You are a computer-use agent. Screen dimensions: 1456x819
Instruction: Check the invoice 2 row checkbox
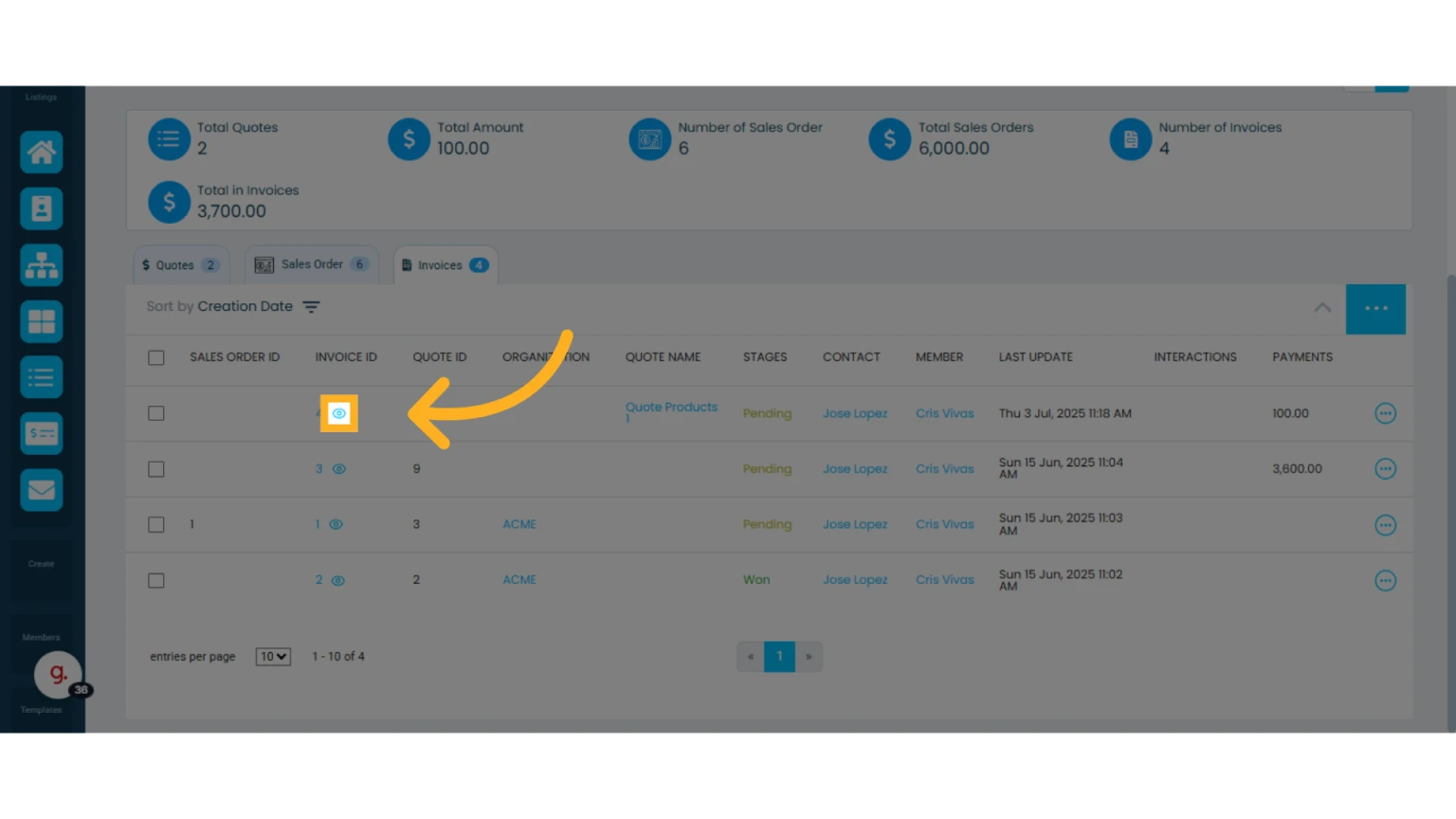156,580
